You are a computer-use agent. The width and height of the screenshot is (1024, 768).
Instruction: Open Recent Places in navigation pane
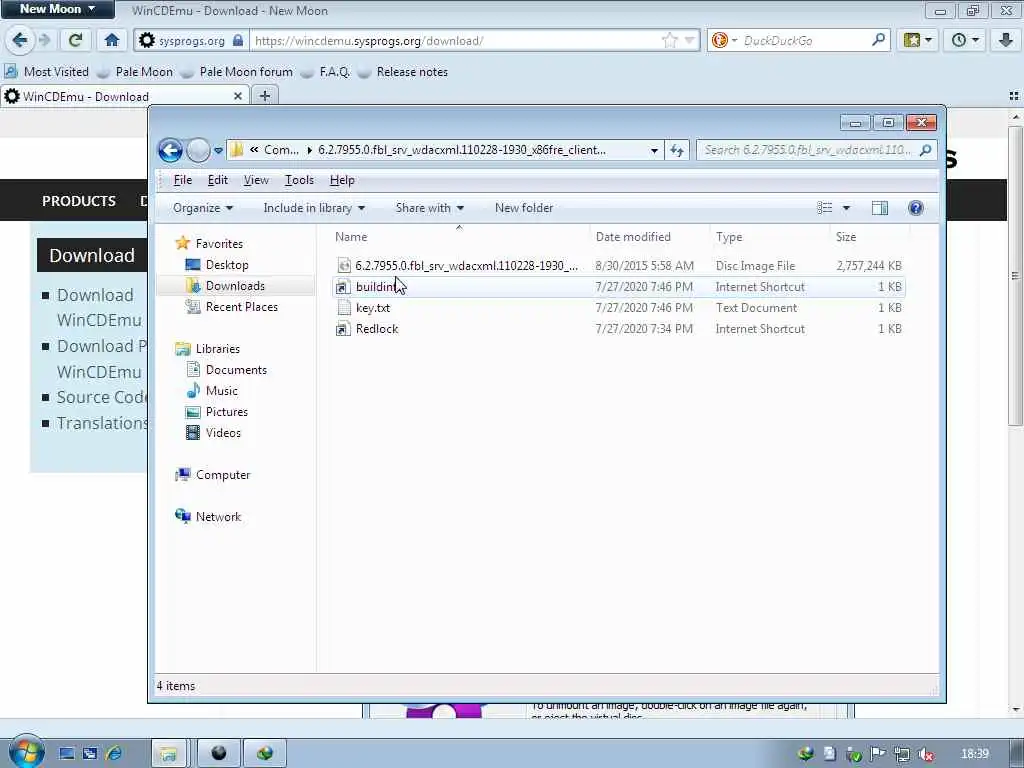pos(241,306)
